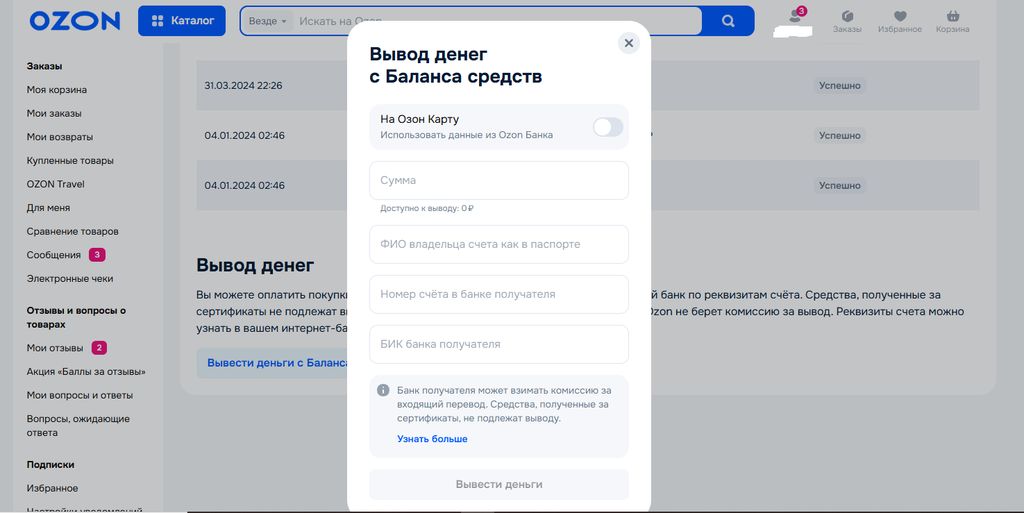Image resolution: width=1024 pixels, height=513 pixels.
Task: Focus the БИК банка получателя field
Action: (499, 344)
